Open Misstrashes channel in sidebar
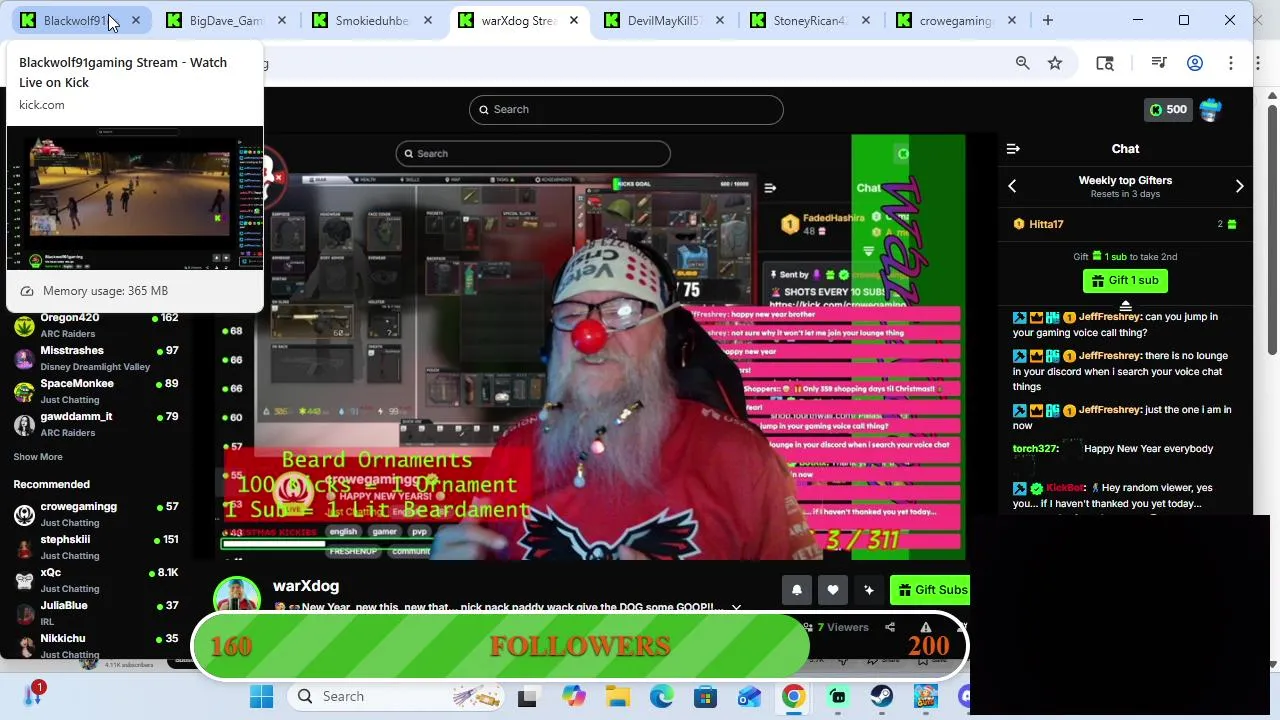Screen dimensions: 1280x720 pyautogui.click(x=96, y=358)
